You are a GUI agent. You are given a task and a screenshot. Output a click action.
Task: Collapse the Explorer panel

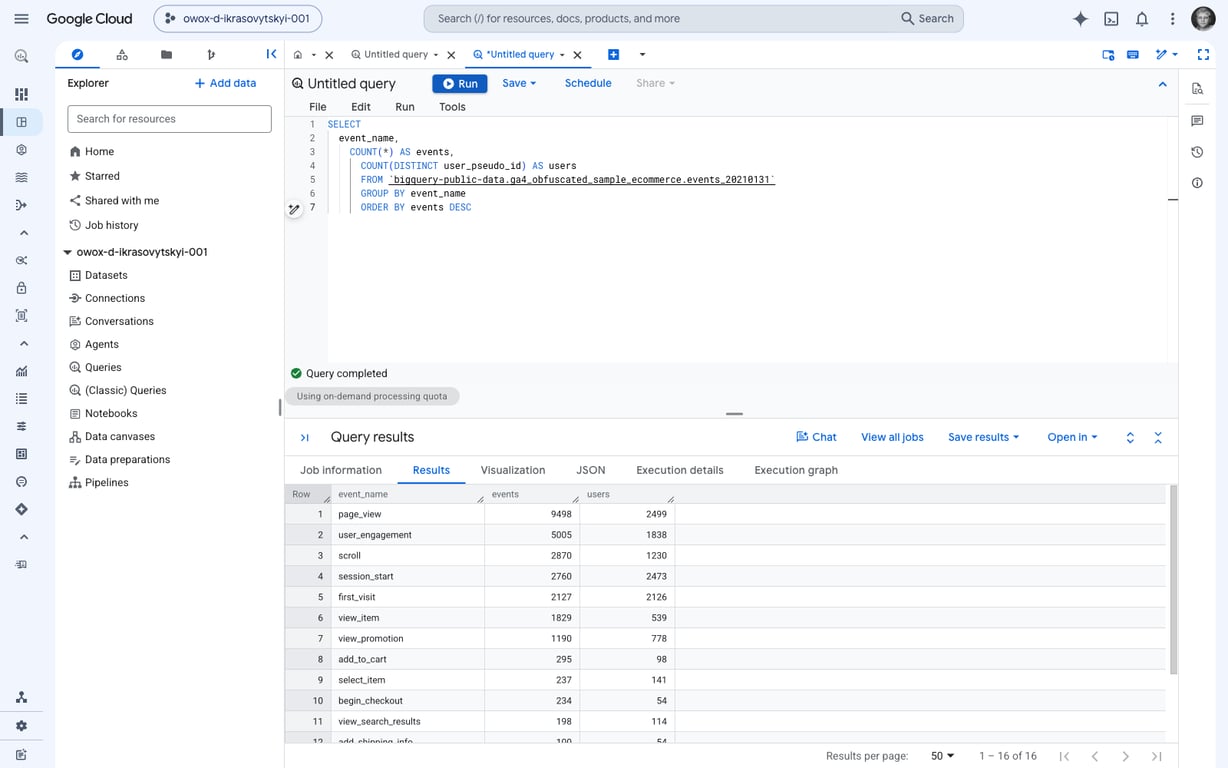point(271,55)
